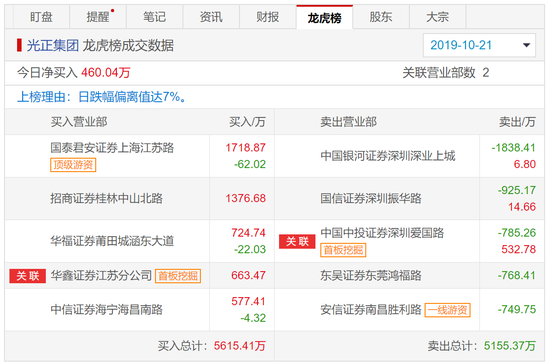This screenshot has width=550, height=363.
Task: Click the 上榜理由 日跌幅偏离值达7% text
Action: coord(102,97)
